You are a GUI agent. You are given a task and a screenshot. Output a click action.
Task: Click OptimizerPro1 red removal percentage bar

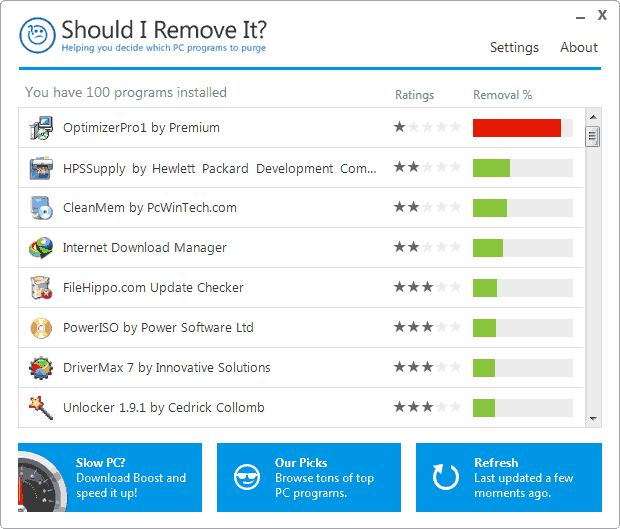(523, 128)
